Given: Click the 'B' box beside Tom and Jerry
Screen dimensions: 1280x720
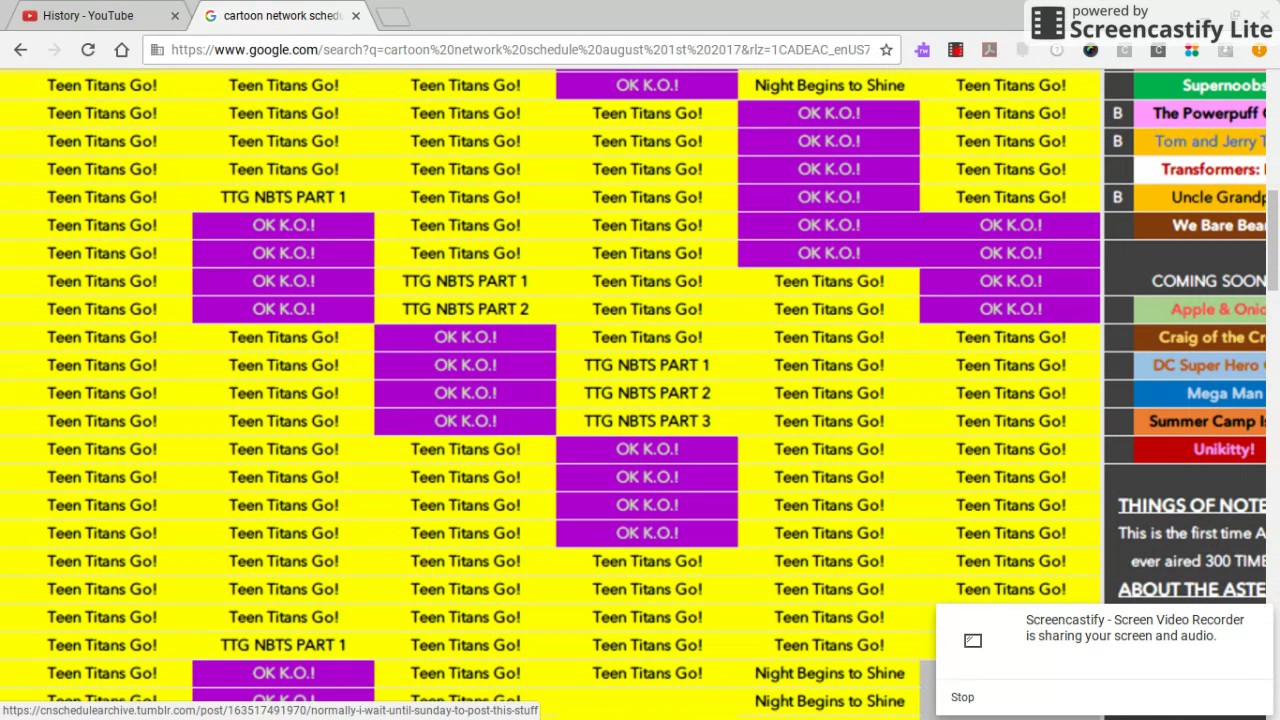Looking at the screenshot, I should 1118,141.
